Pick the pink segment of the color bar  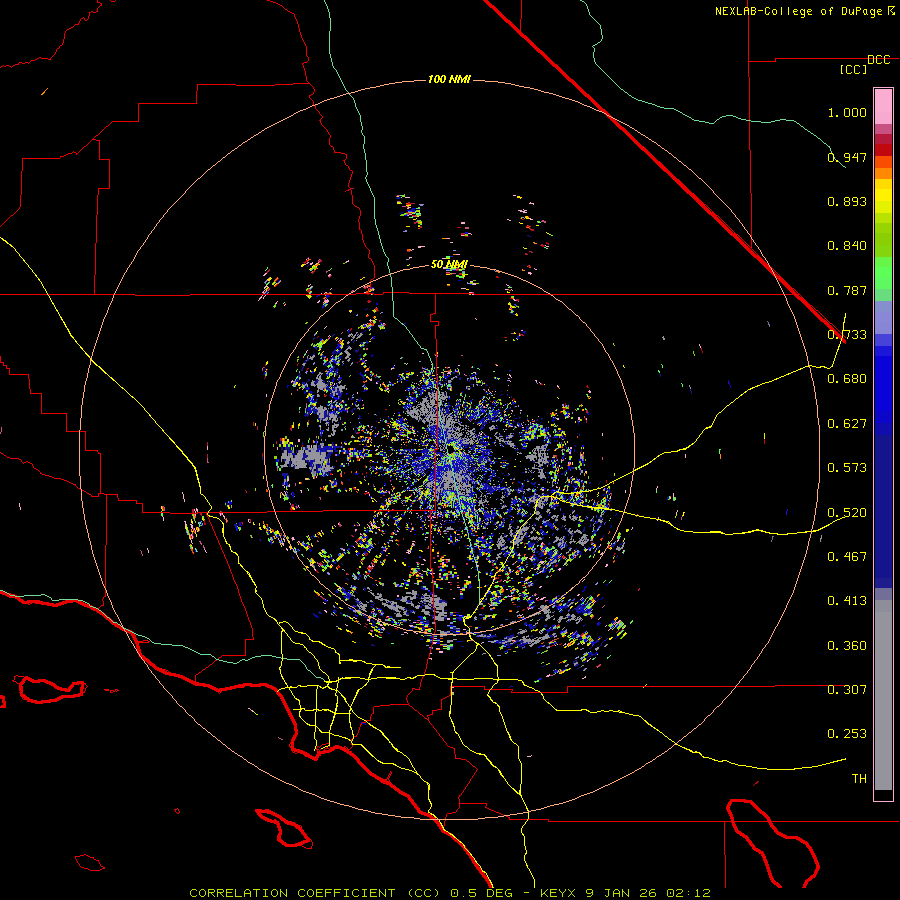(x=883, y=107)
